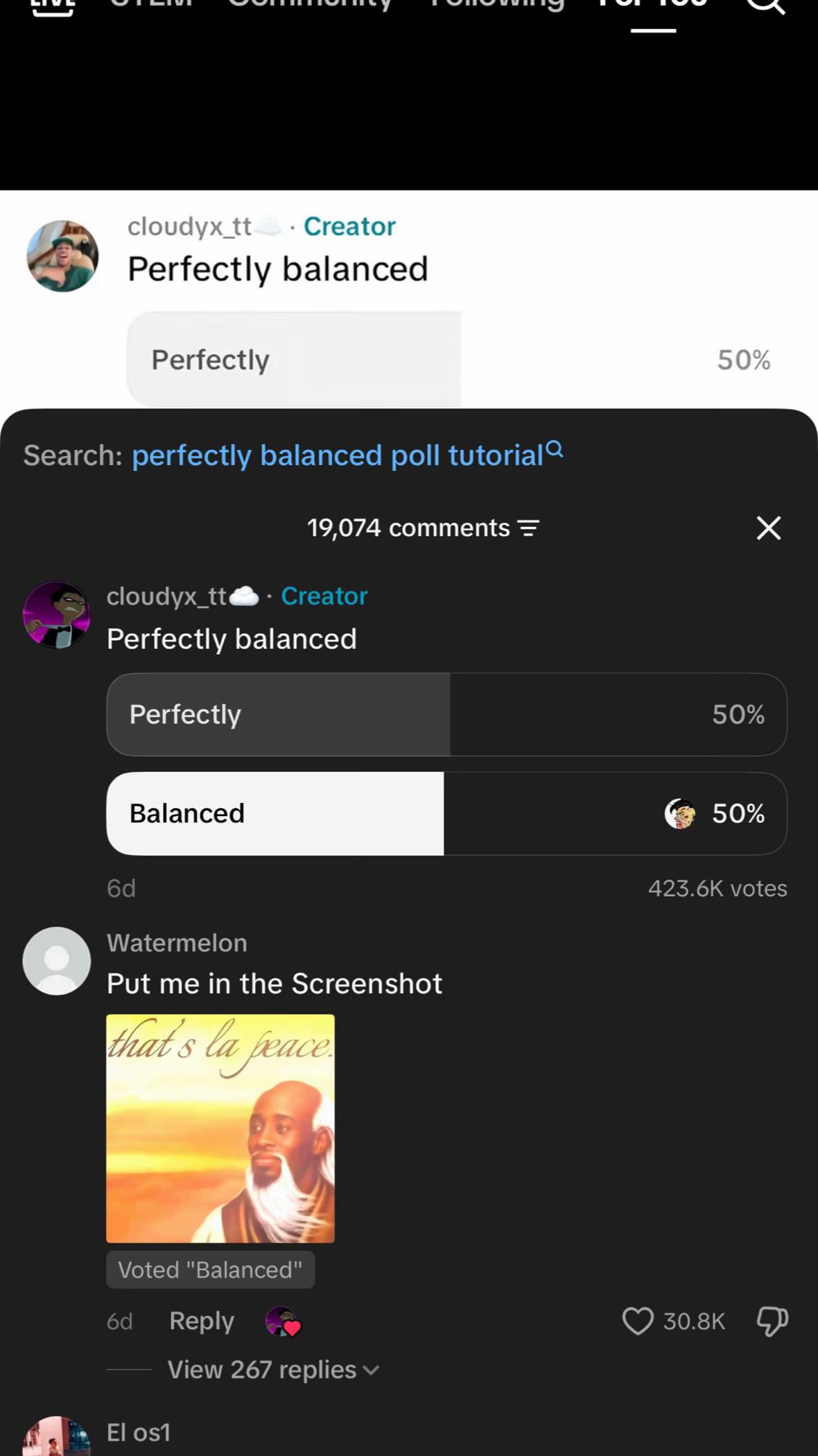
Task: Reply to Watermelon's comment
Action: 202,1321
